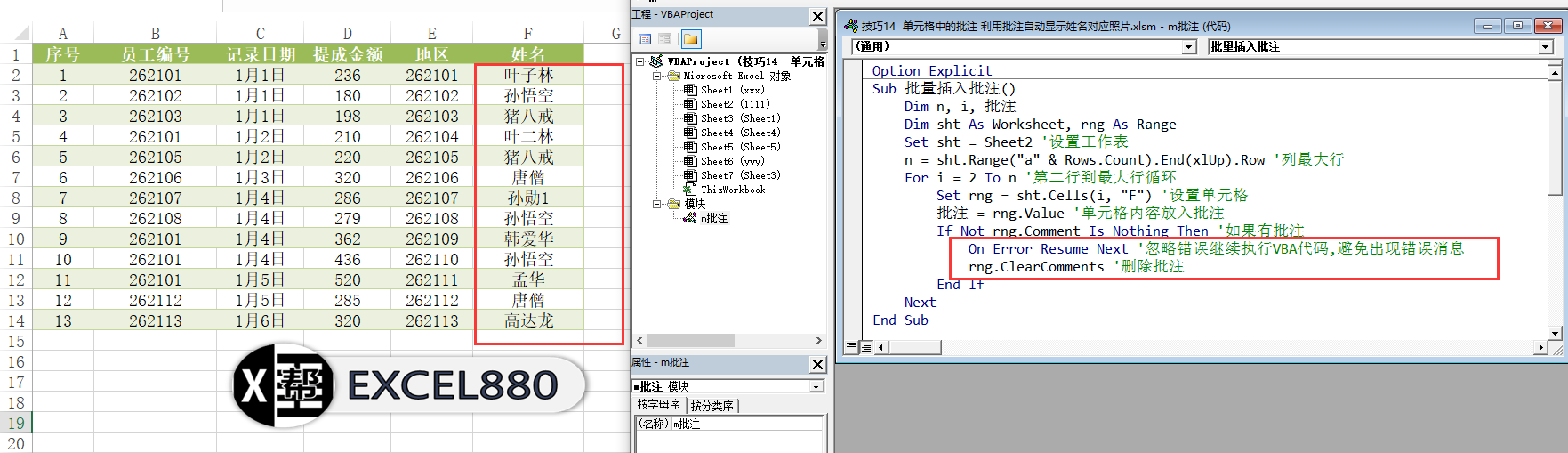
Task: Click the 'rng.ClearComments' code line
Action: point(1076,266)
